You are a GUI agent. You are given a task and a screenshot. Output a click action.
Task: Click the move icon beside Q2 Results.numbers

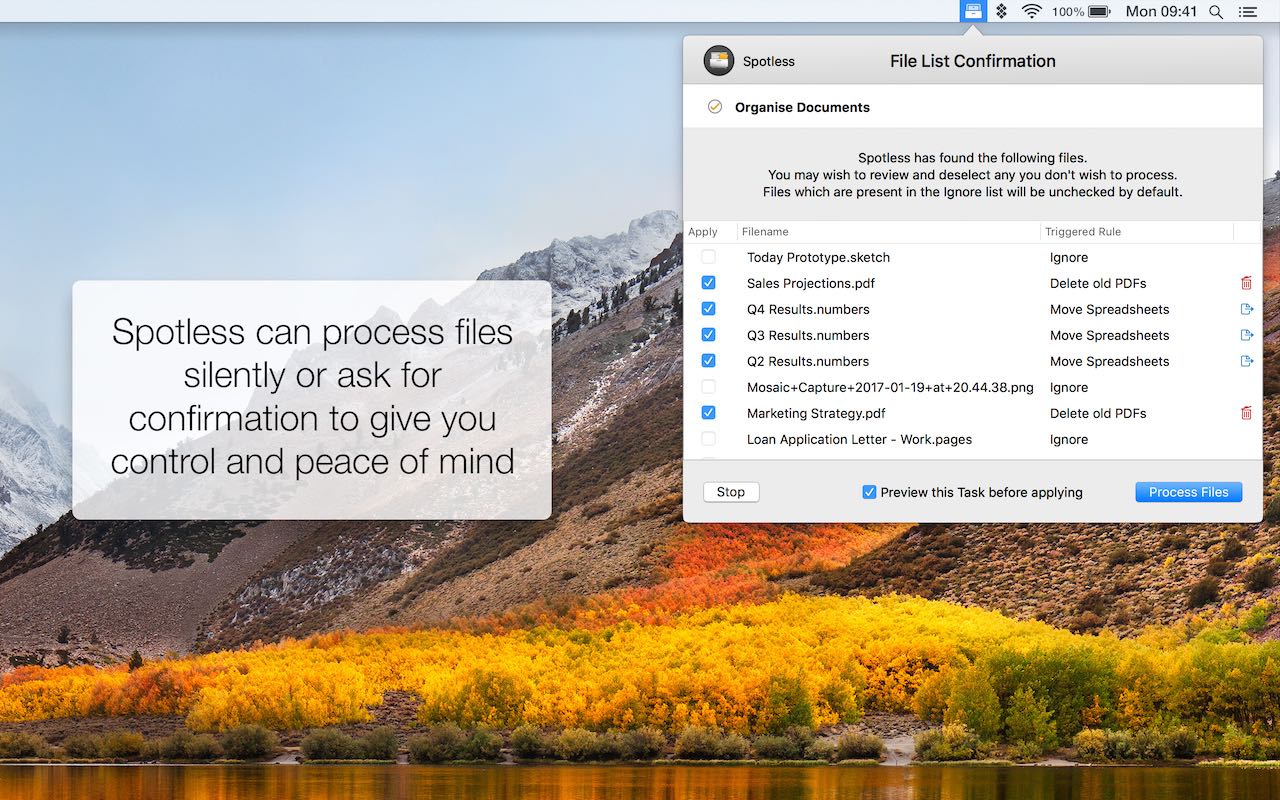pos(1246,361)
